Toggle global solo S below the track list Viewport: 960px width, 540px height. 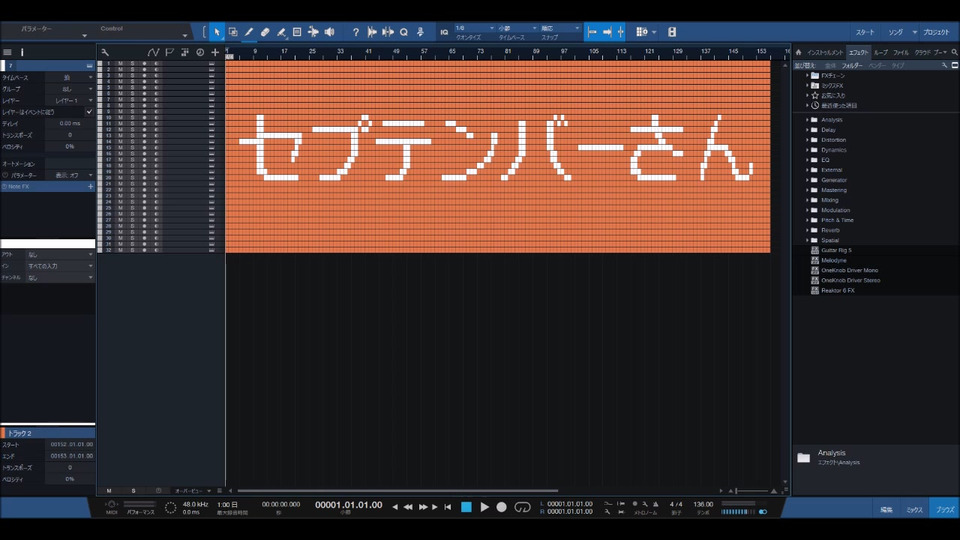pyautogui.click(x=133, y=491)
